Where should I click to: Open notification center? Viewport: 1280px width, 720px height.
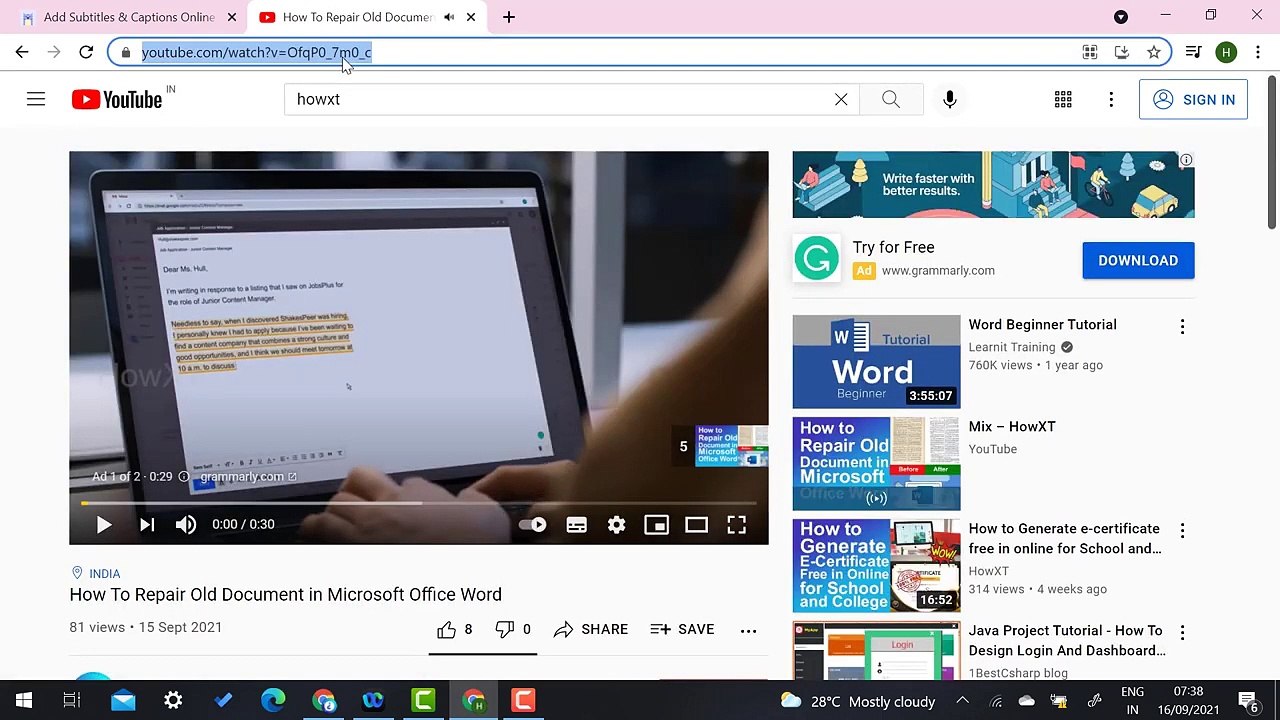1248,701
